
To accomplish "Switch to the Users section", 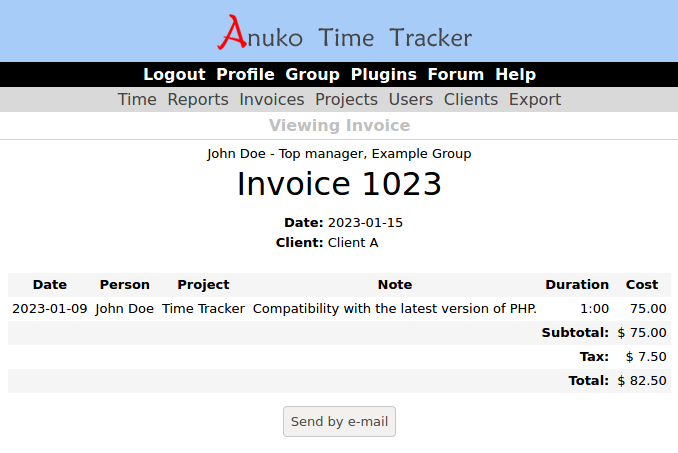I will (411, 99).
